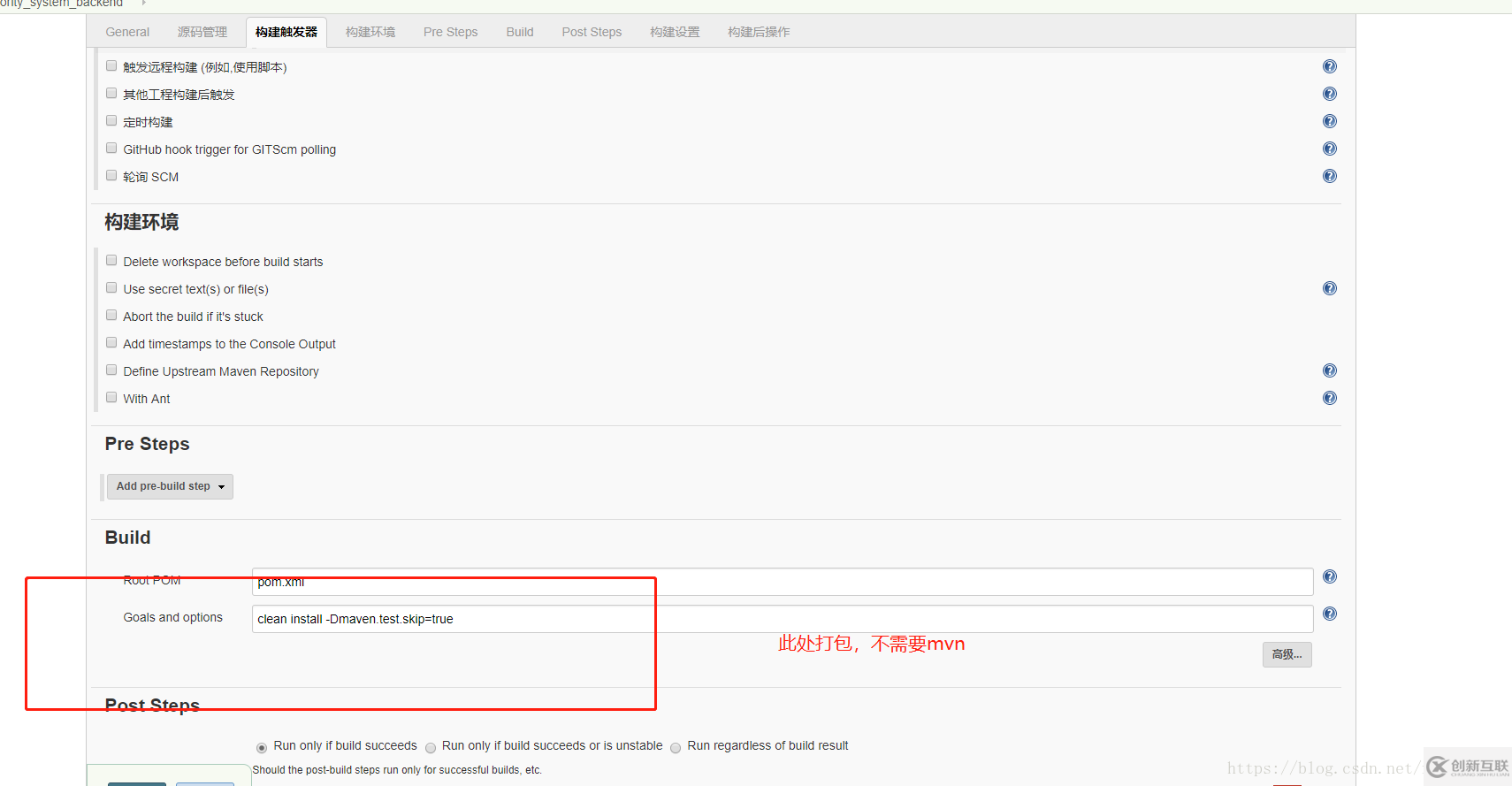Open help for GitHub hook trigger option

pyautogui.click(x=1329, y=149)
